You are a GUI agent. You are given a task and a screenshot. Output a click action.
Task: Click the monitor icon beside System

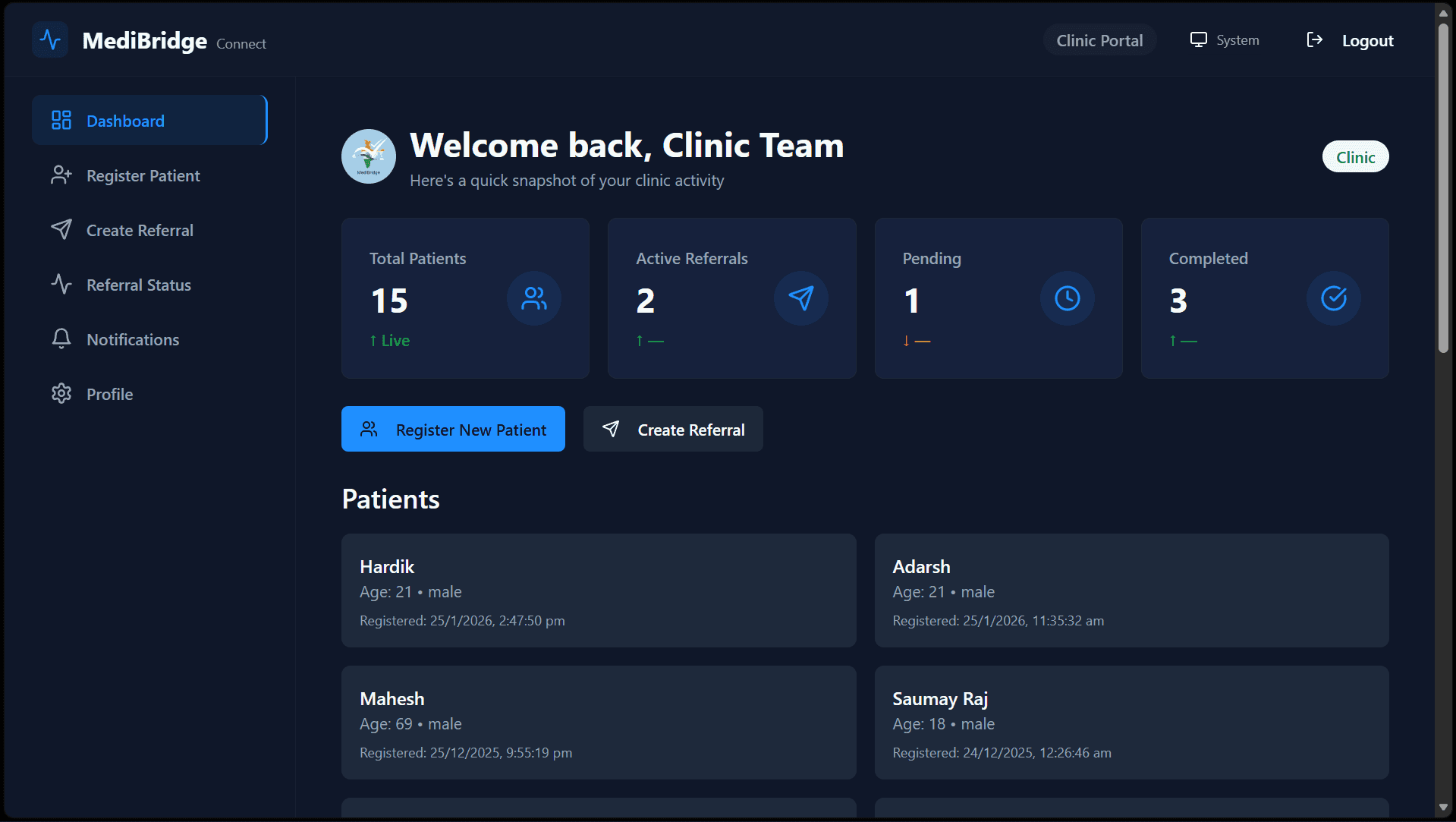pos(1198,39)
